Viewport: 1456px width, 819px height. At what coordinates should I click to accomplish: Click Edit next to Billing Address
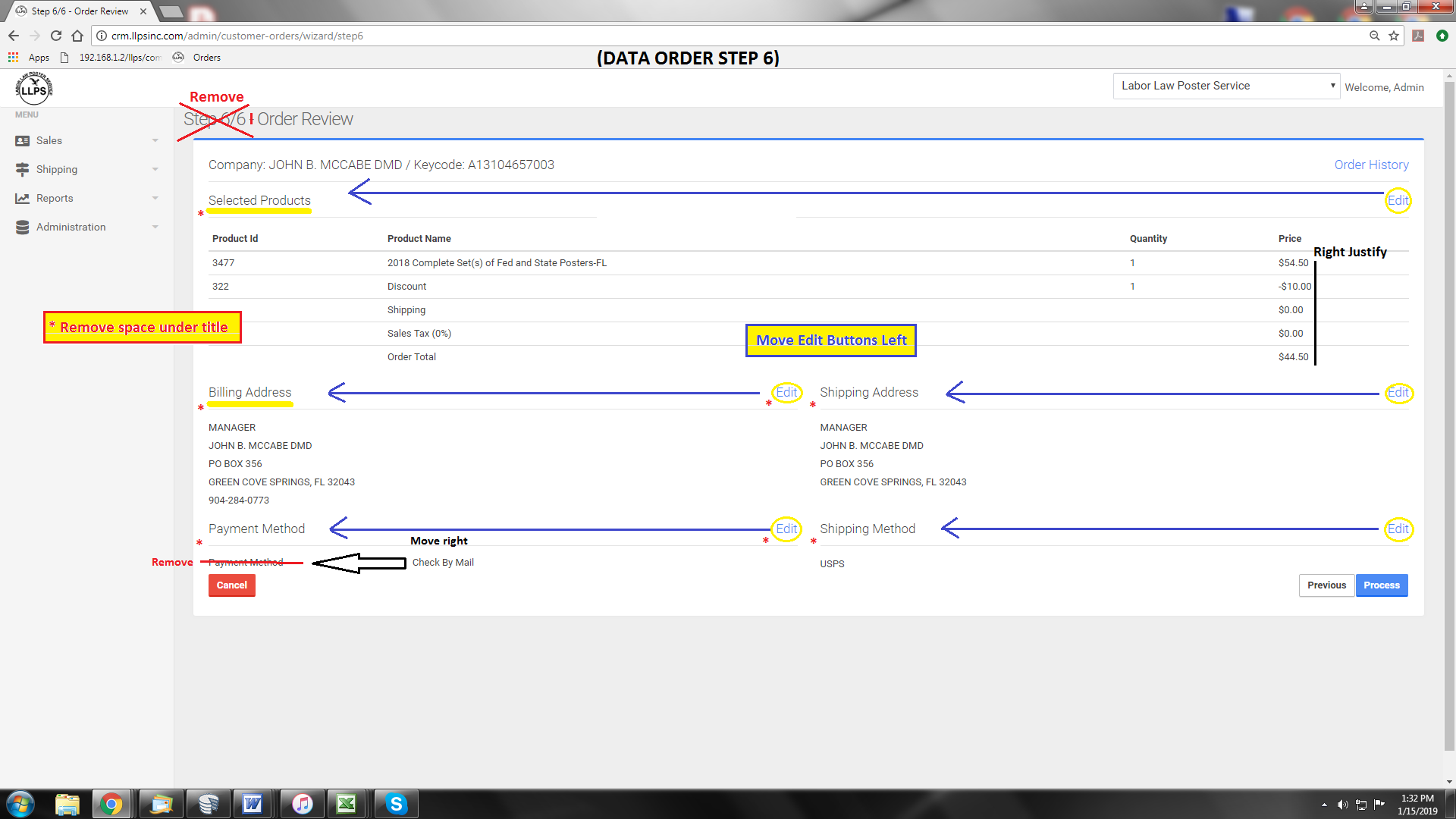pos(786,392)
